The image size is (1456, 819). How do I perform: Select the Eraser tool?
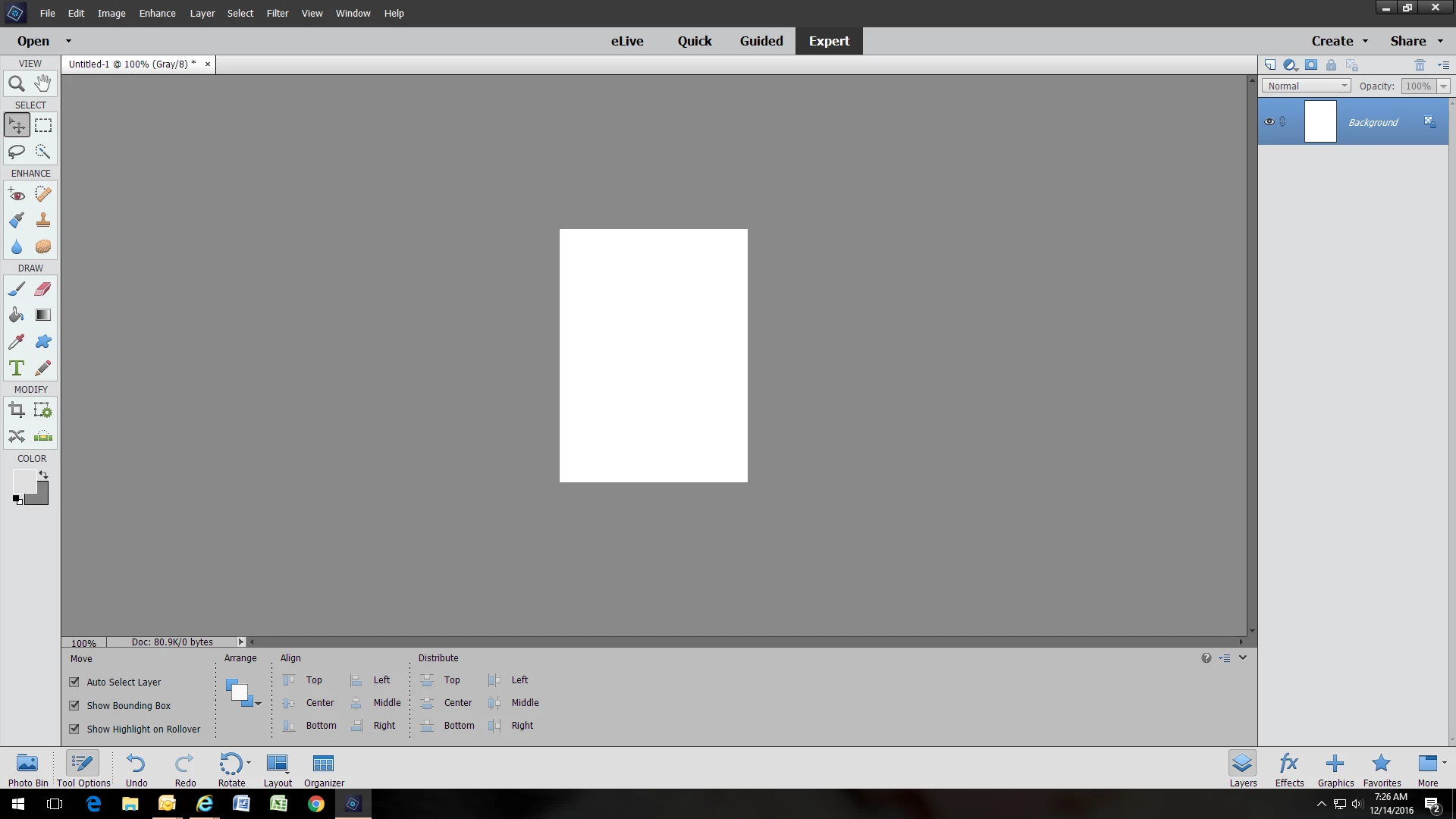43,289
